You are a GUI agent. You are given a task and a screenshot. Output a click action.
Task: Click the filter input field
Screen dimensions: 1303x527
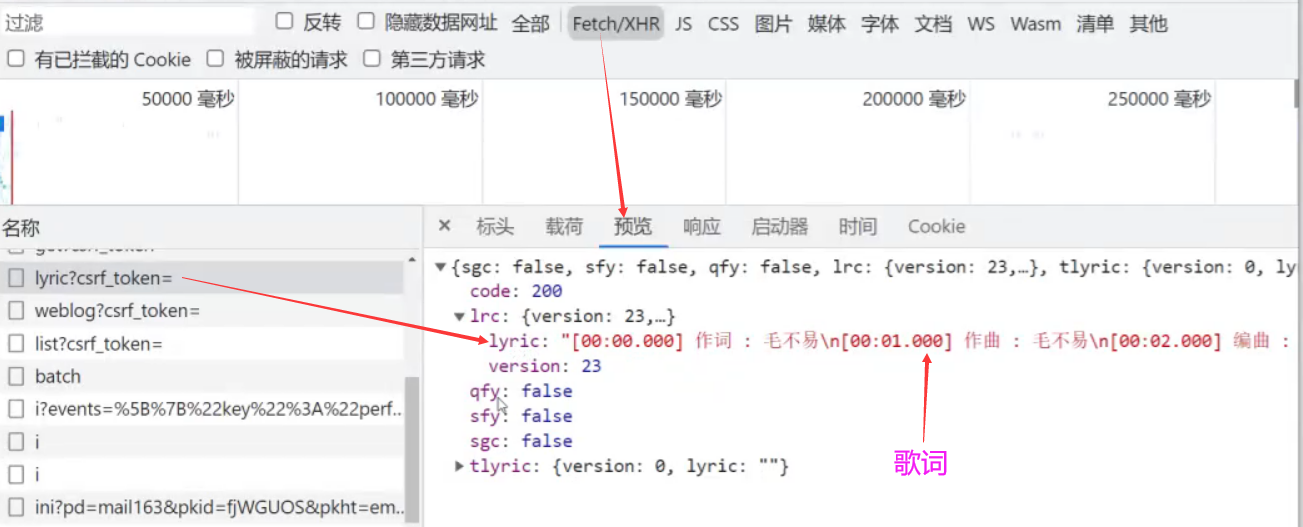[x=128, y=23]
